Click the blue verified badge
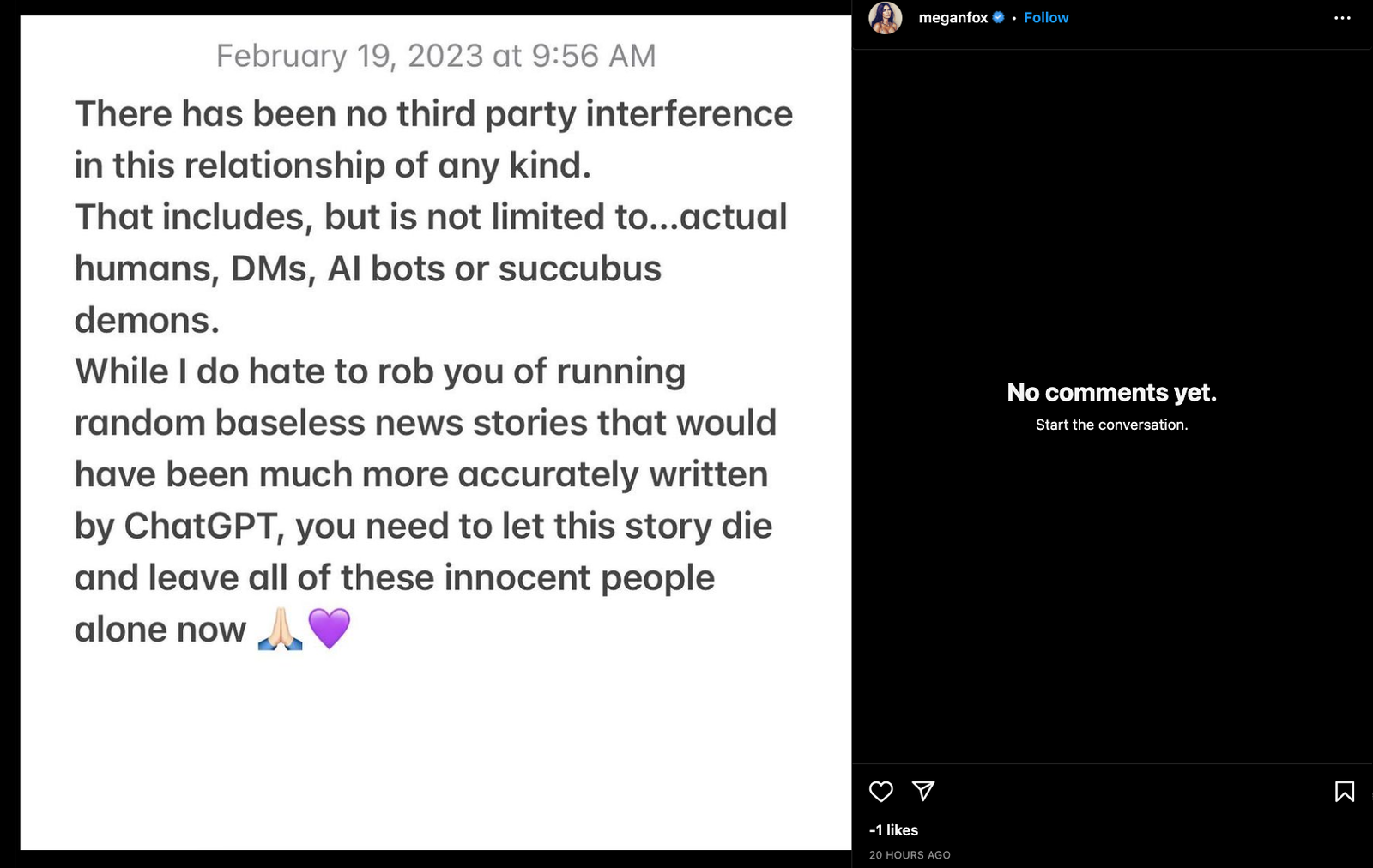The width and height of the screenshot is (1373, 868). (x=998, y=17)
